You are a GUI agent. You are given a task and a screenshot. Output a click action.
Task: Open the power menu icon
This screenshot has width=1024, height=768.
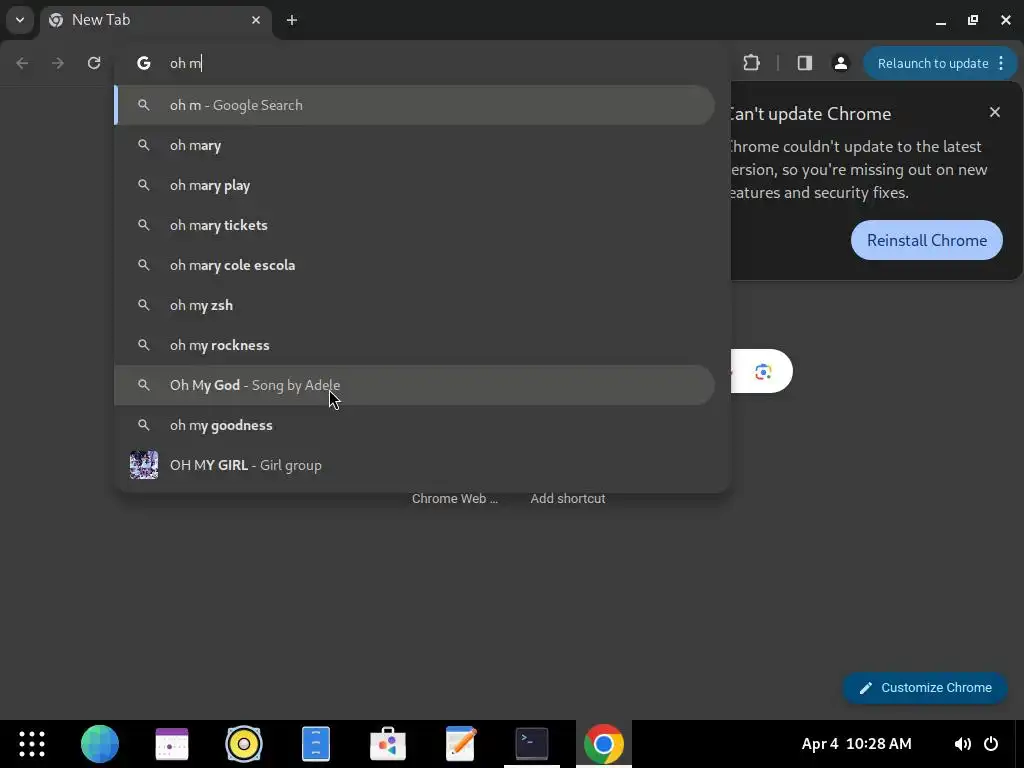coord(991,744)
